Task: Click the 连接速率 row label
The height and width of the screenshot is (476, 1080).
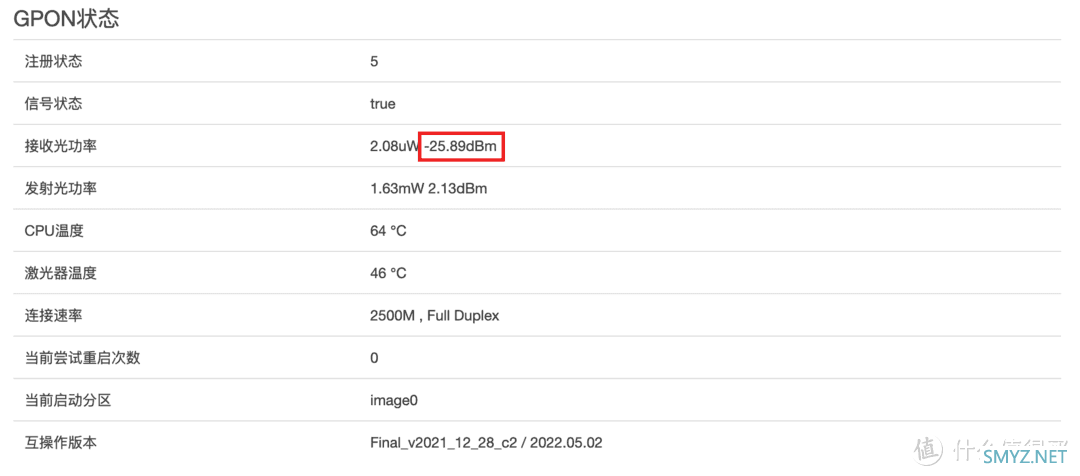Action: point(53,315)
